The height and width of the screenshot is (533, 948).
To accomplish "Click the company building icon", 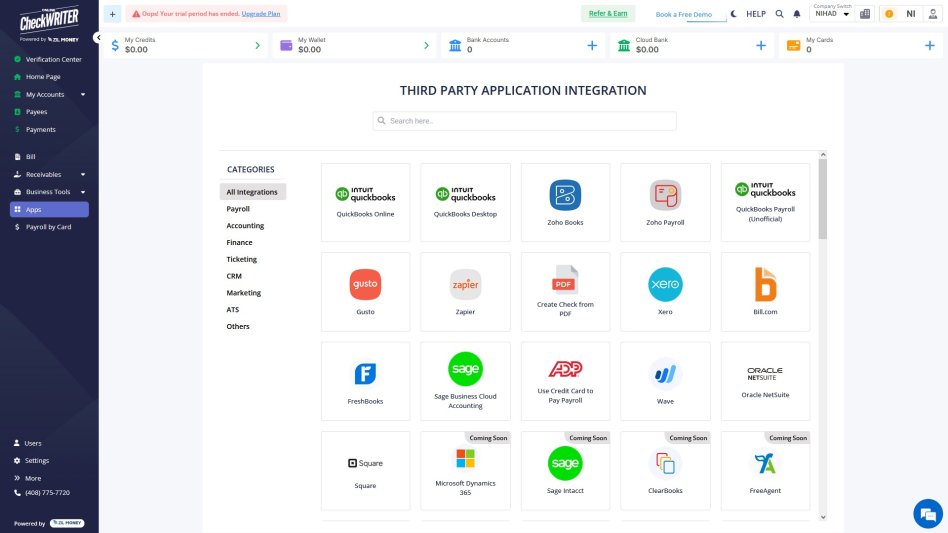I will point(865,14).
